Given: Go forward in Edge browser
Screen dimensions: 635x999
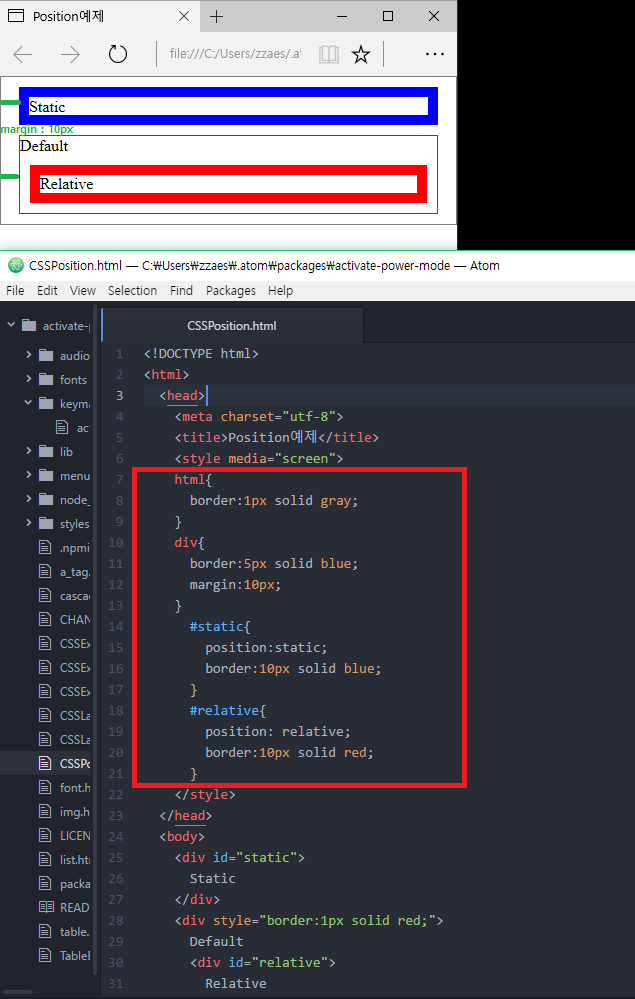Looking at the screenshot, I should point(70,55).
